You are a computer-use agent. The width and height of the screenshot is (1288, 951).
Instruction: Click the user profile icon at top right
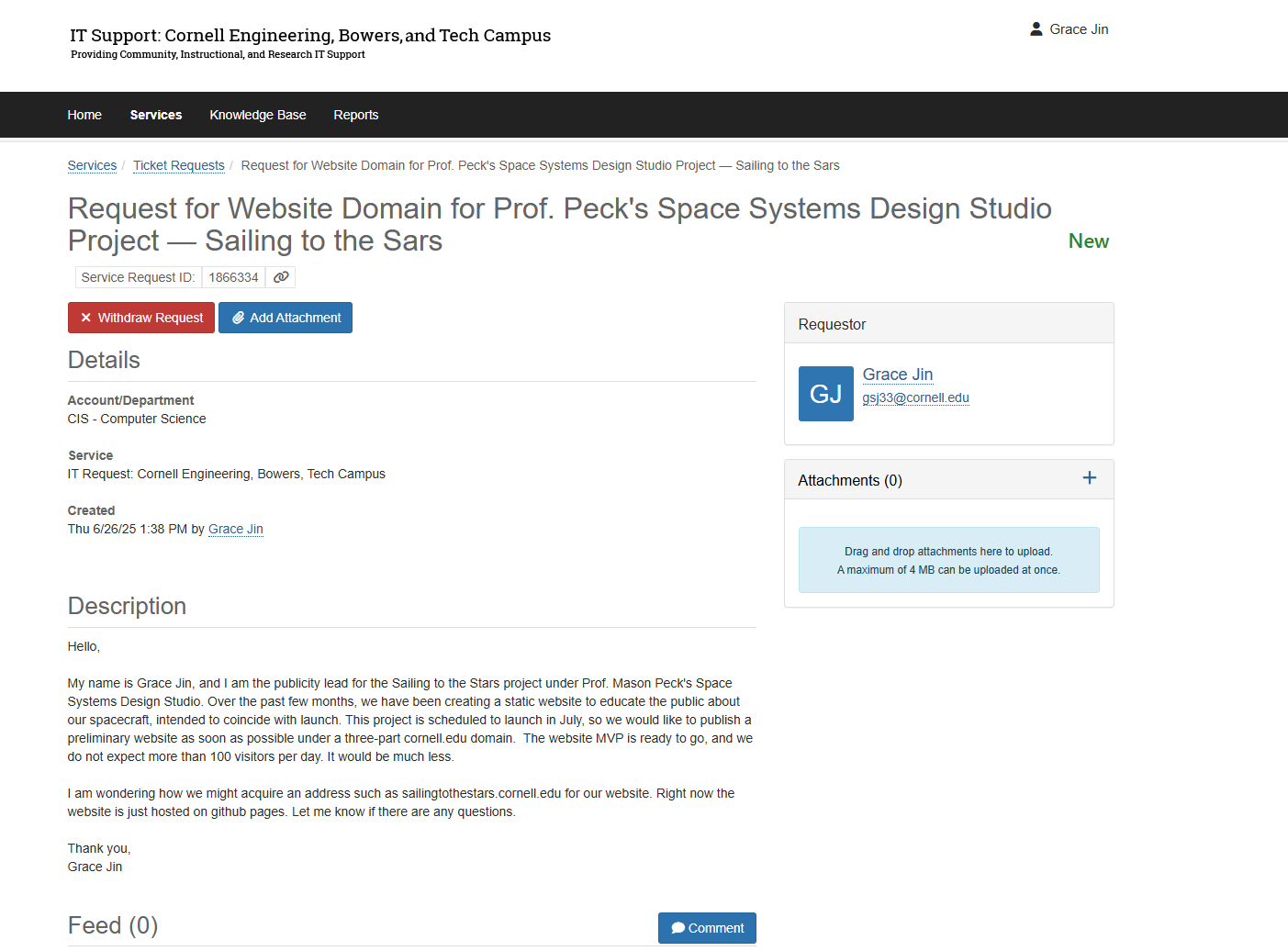pyautogui.click(x=1036, y=29)
